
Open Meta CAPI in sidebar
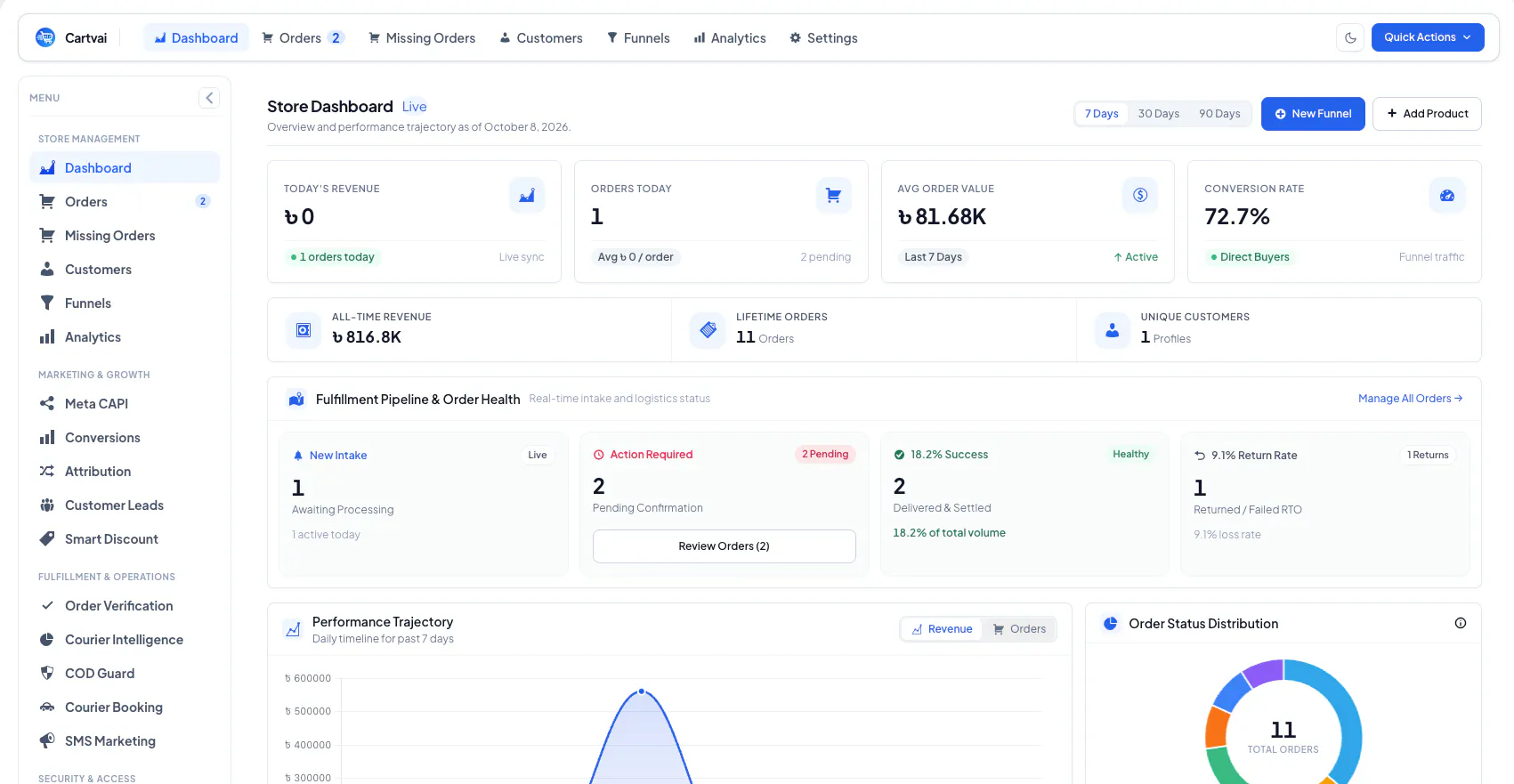(125, 404)
